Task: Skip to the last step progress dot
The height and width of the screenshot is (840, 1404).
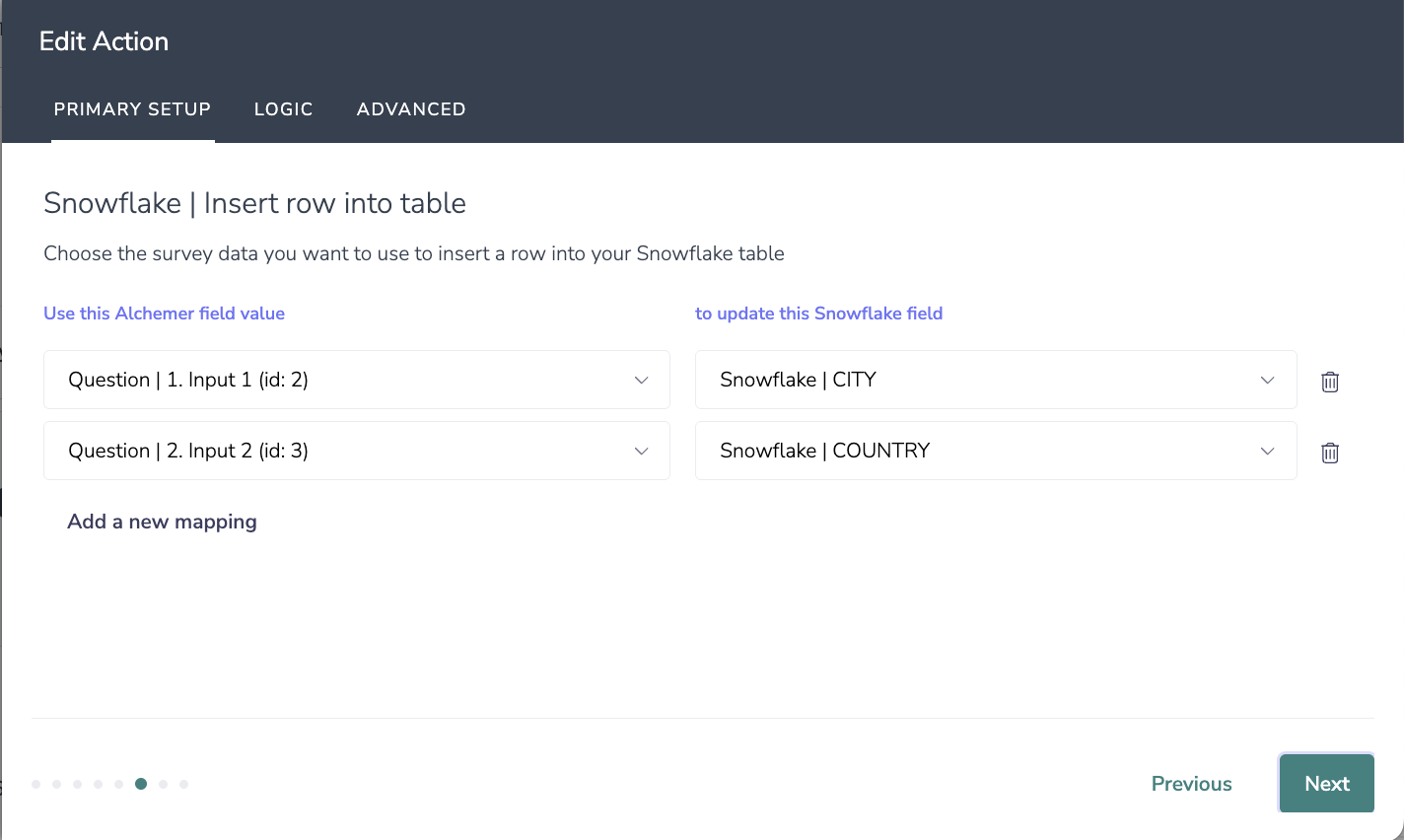Action: click(184, 785)
